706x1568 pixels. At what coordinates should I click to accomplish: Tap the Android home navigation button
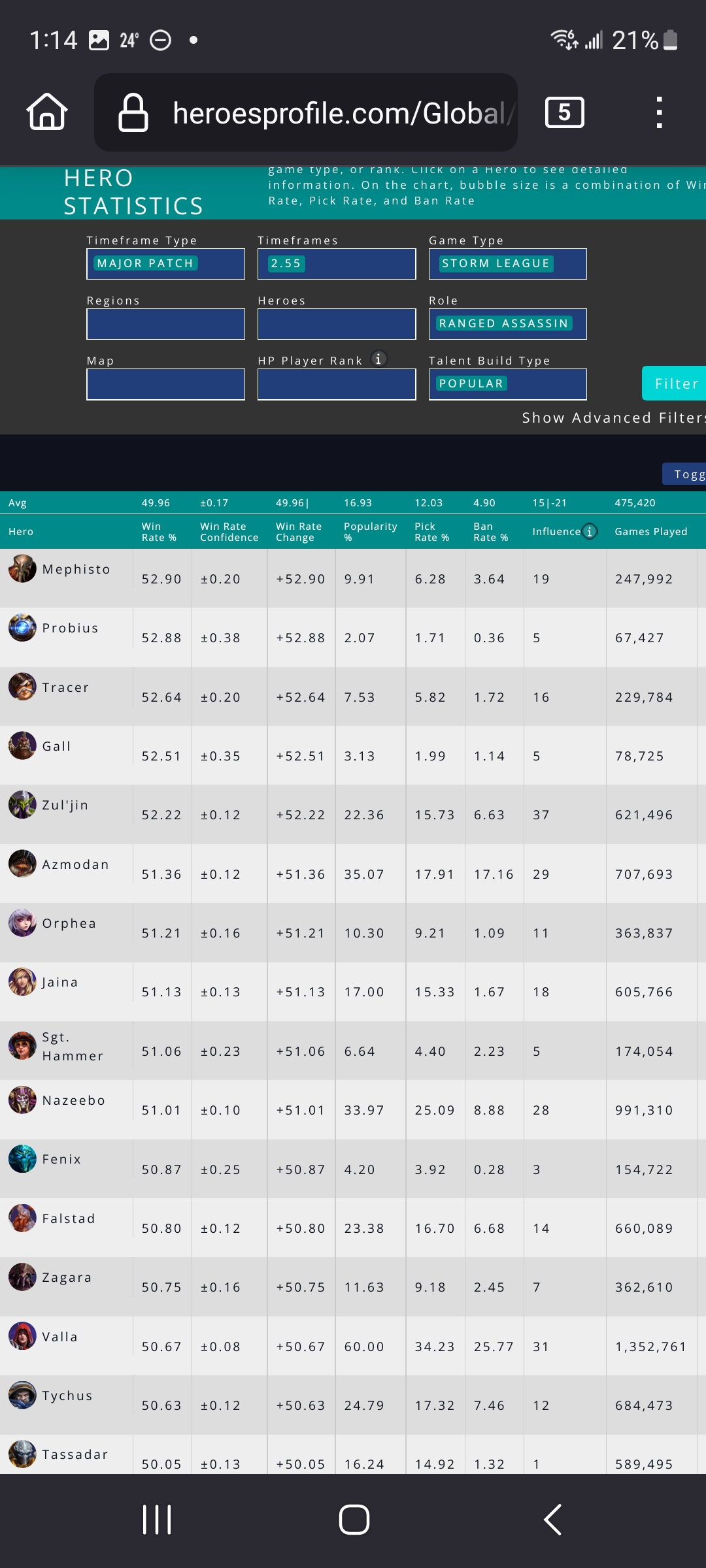(x=354, y=1520)
